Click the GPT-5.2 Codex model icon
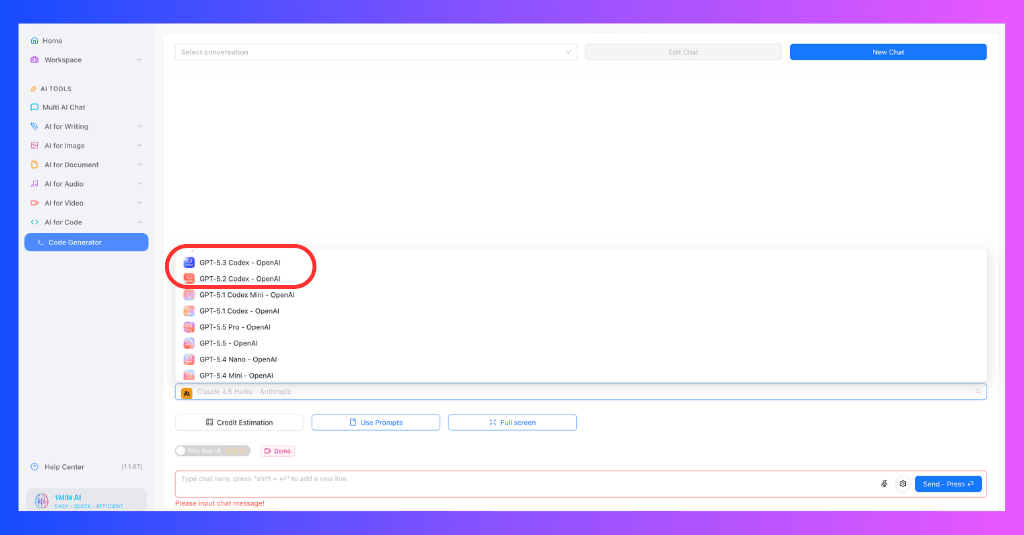 (189, 279)
